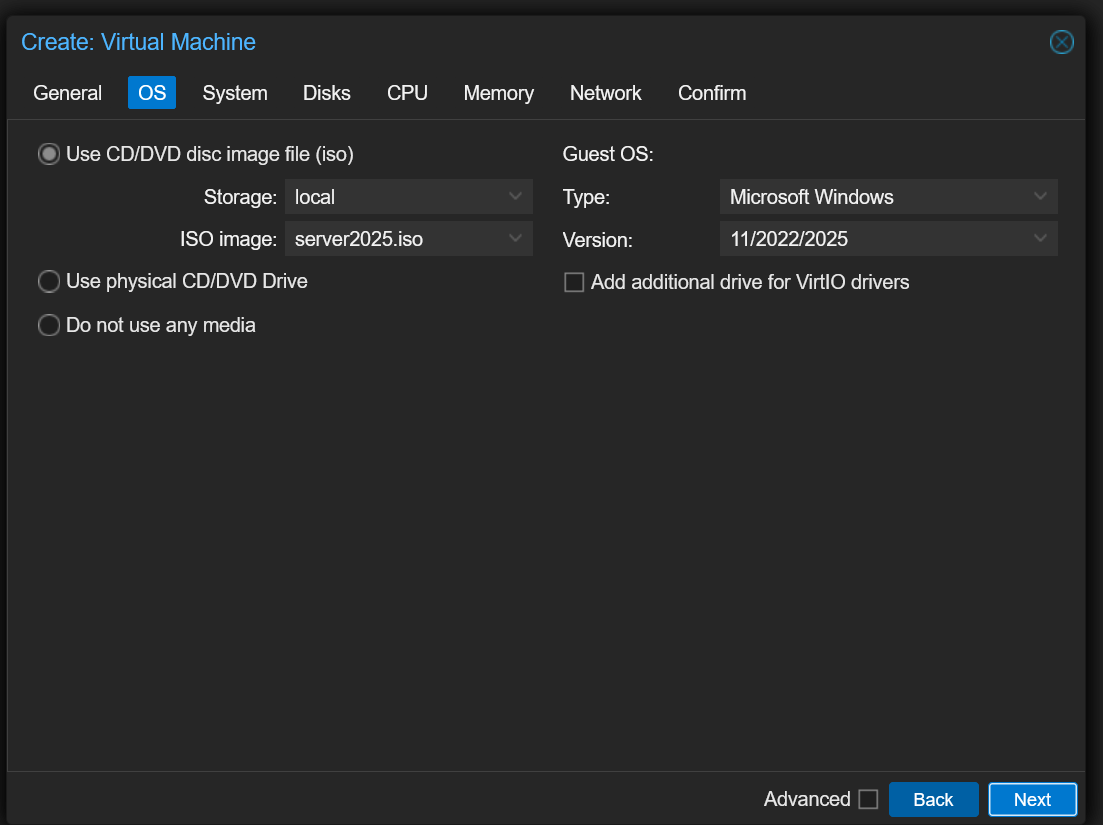Open the Memory tab
This screenshot has width=1103, height=825.
[x=498, y=93]
